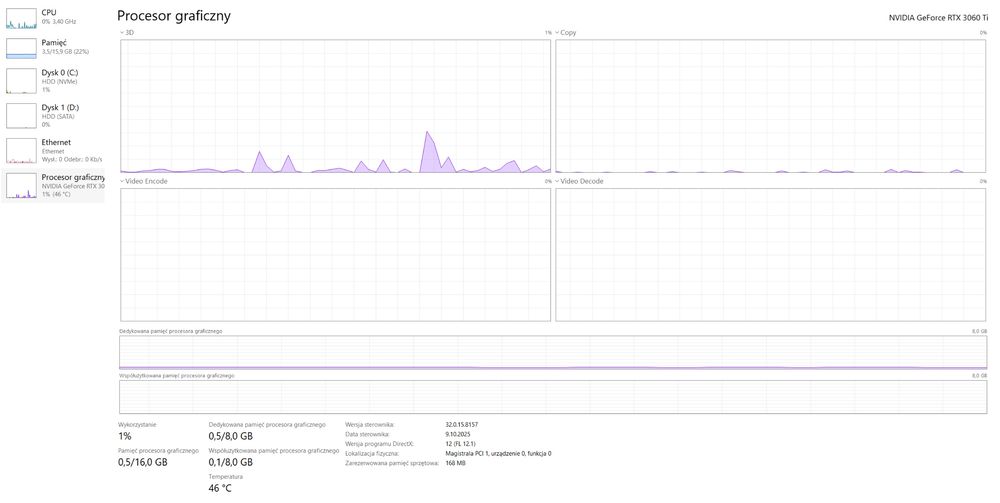Click Współużytkowana pamięć label above graph
This screenshot has width=1000, height=503.
(177, 376)
